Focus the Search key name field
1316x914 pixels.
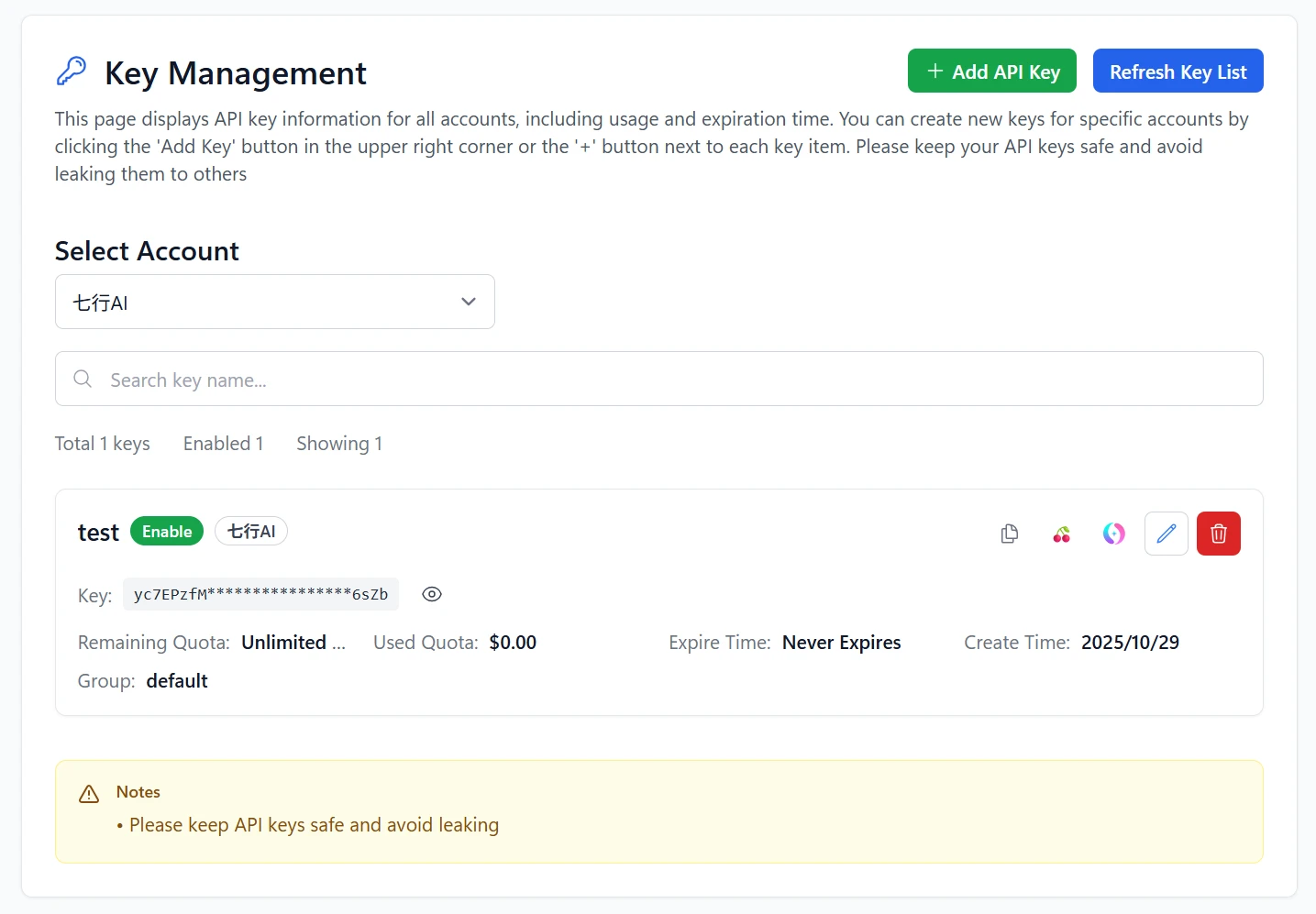click(x=659, y=379)
